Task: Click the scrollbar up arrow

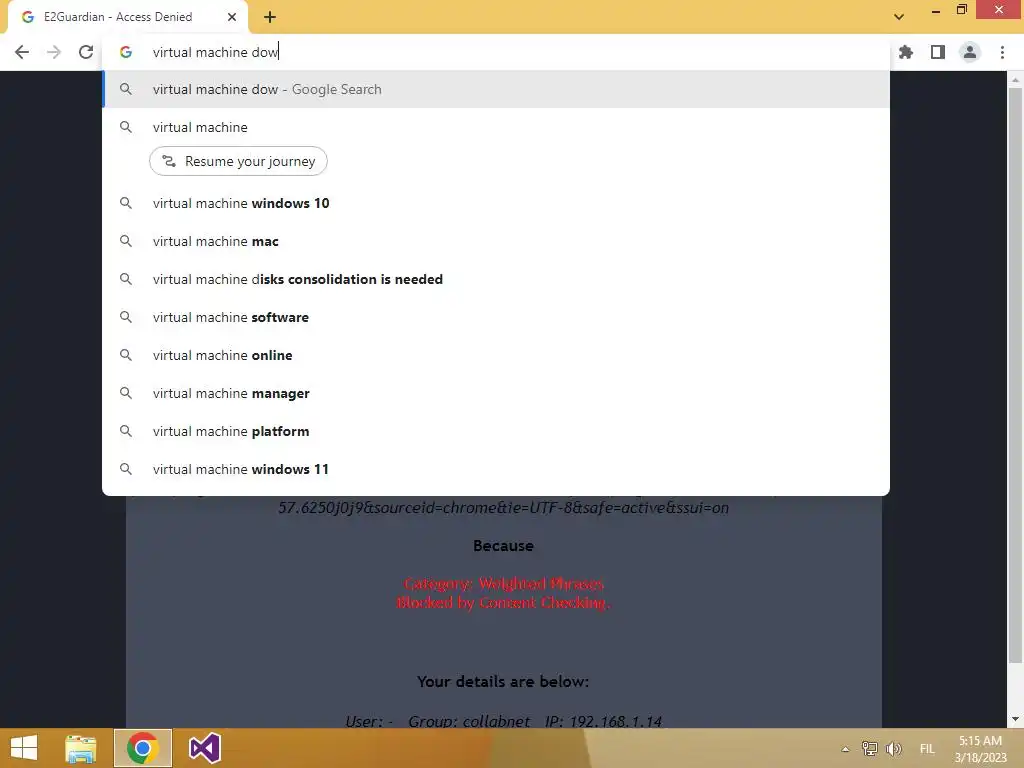Action: pyautogui.click(x=1015, y=80)
